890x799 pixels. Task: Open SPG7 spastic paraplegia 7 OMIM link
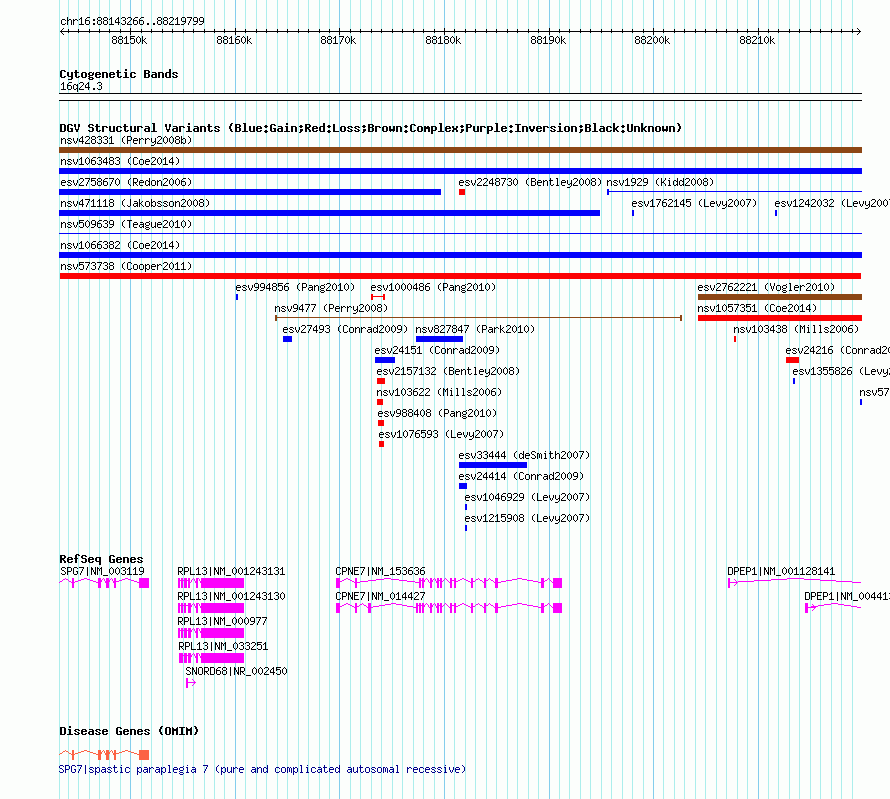[x=262, y=769]
